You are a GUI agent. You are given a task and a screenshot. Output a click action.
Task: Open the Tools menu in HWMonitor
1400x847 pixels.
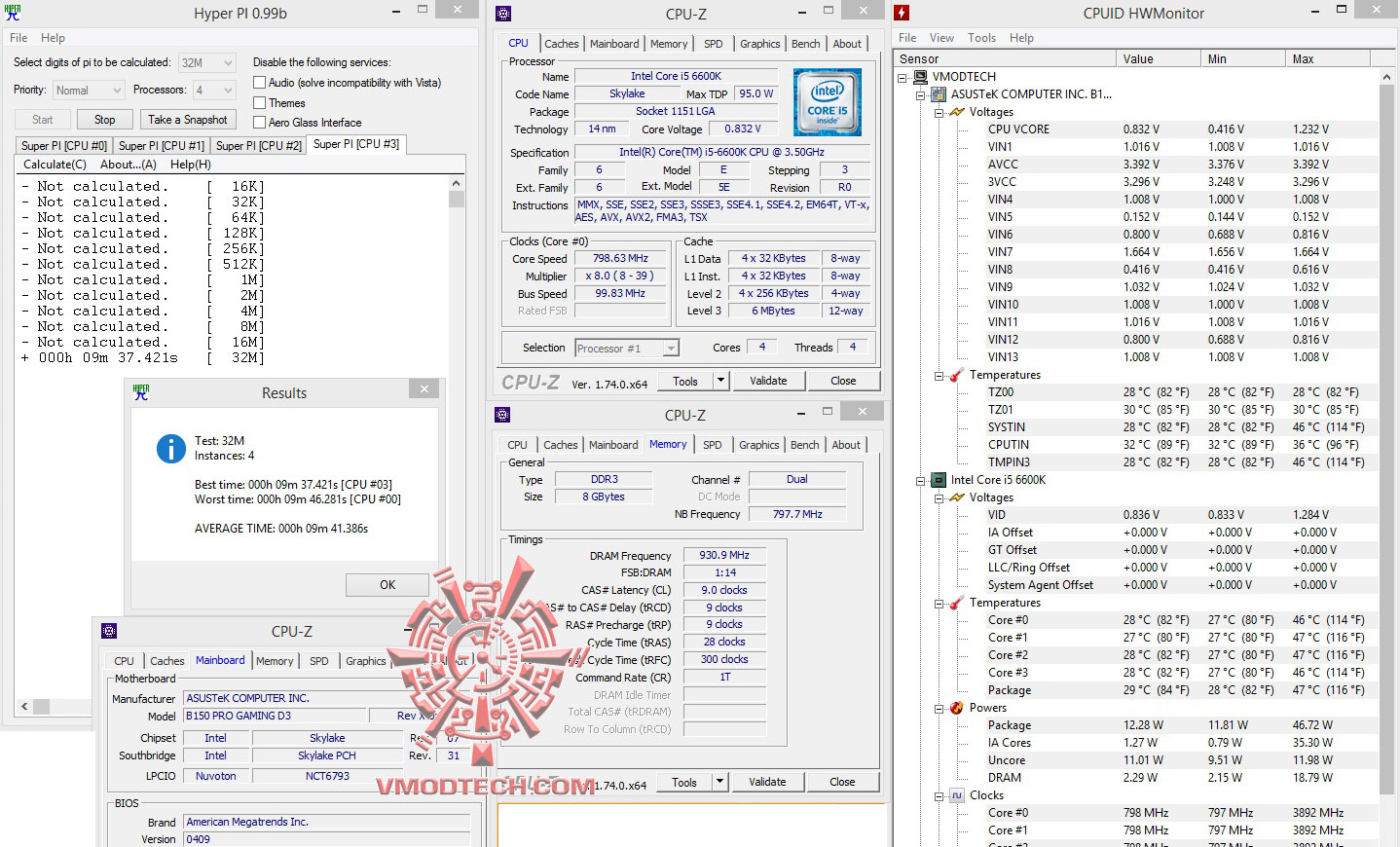tap(981, 38)
